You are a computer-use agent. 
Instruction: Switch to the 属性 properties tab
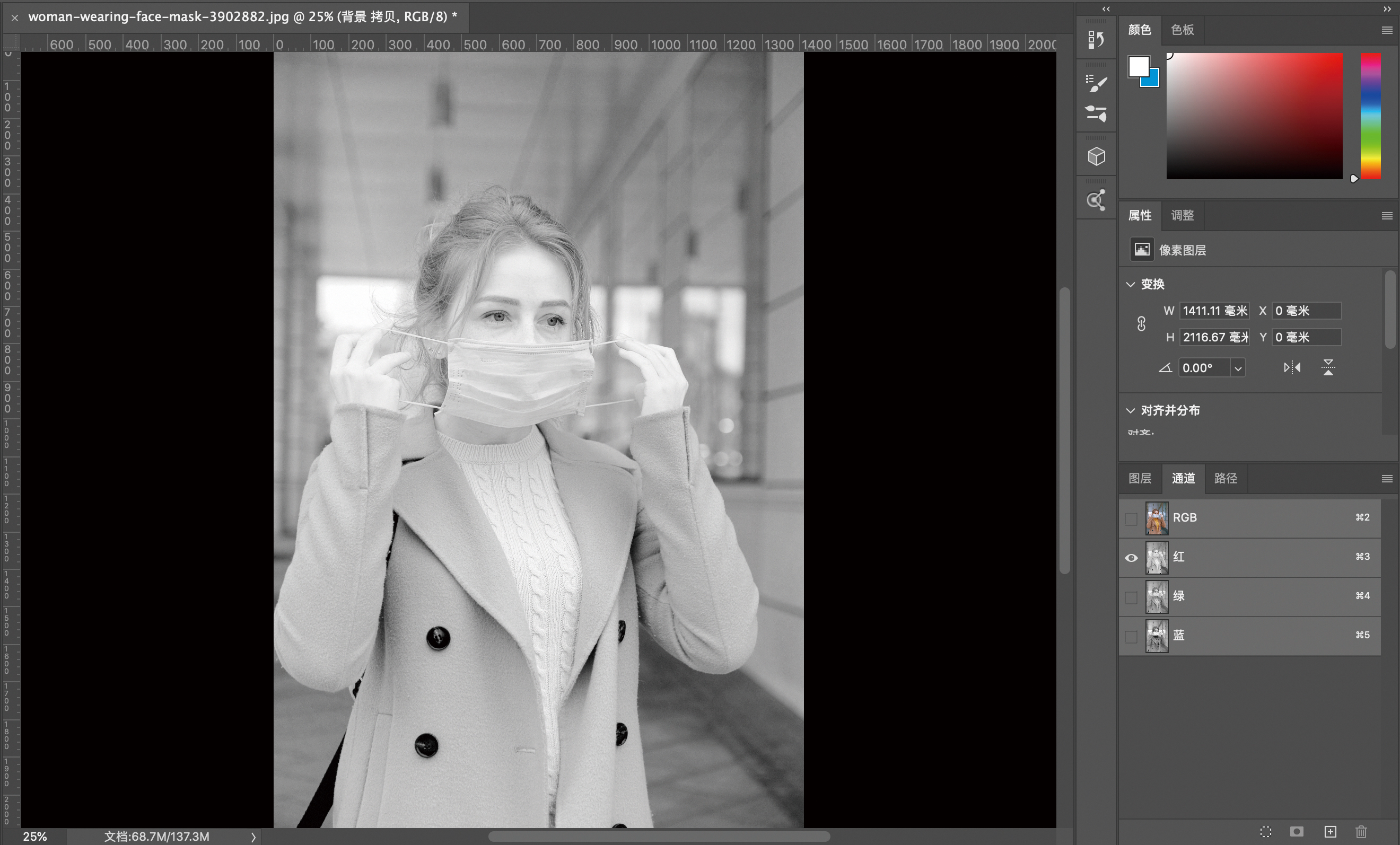[x=1139, y=215]
